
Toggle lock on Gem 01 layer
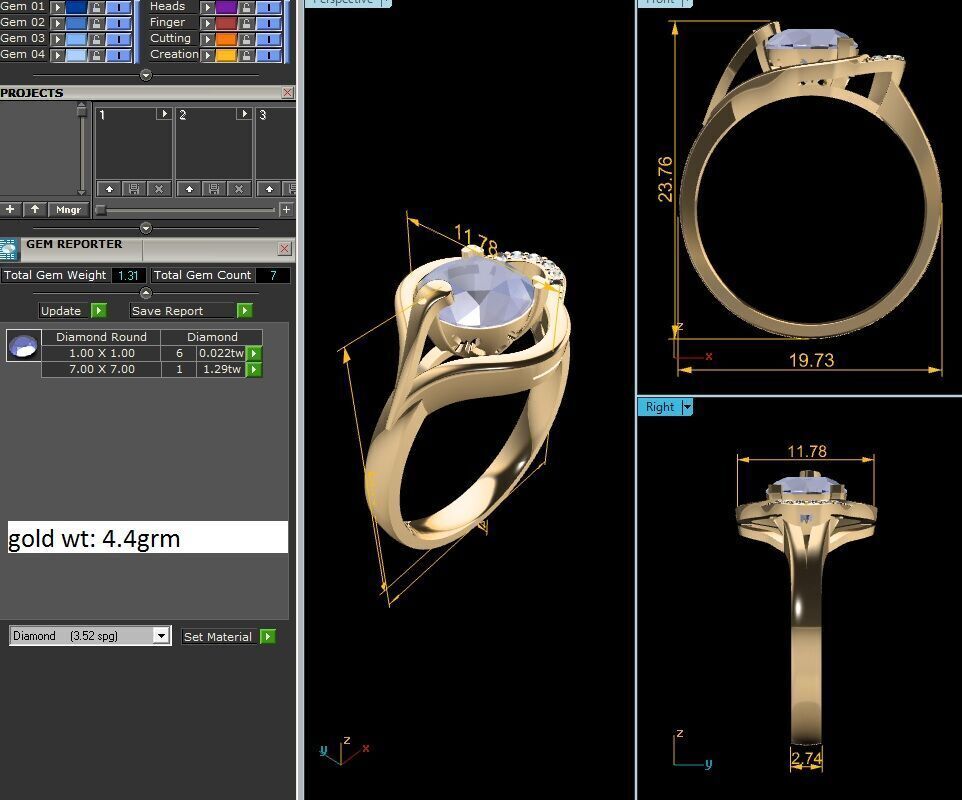pos(96,7)
